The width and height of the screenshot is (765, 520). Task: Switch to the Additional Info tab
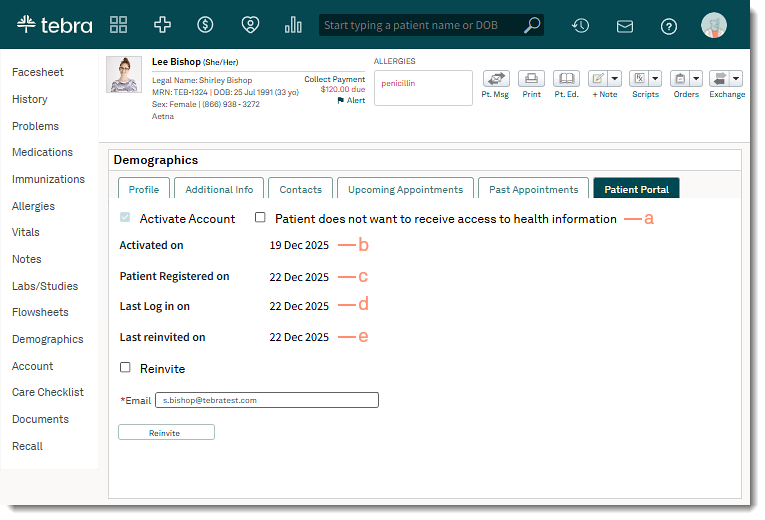click(x=219, y=189)
